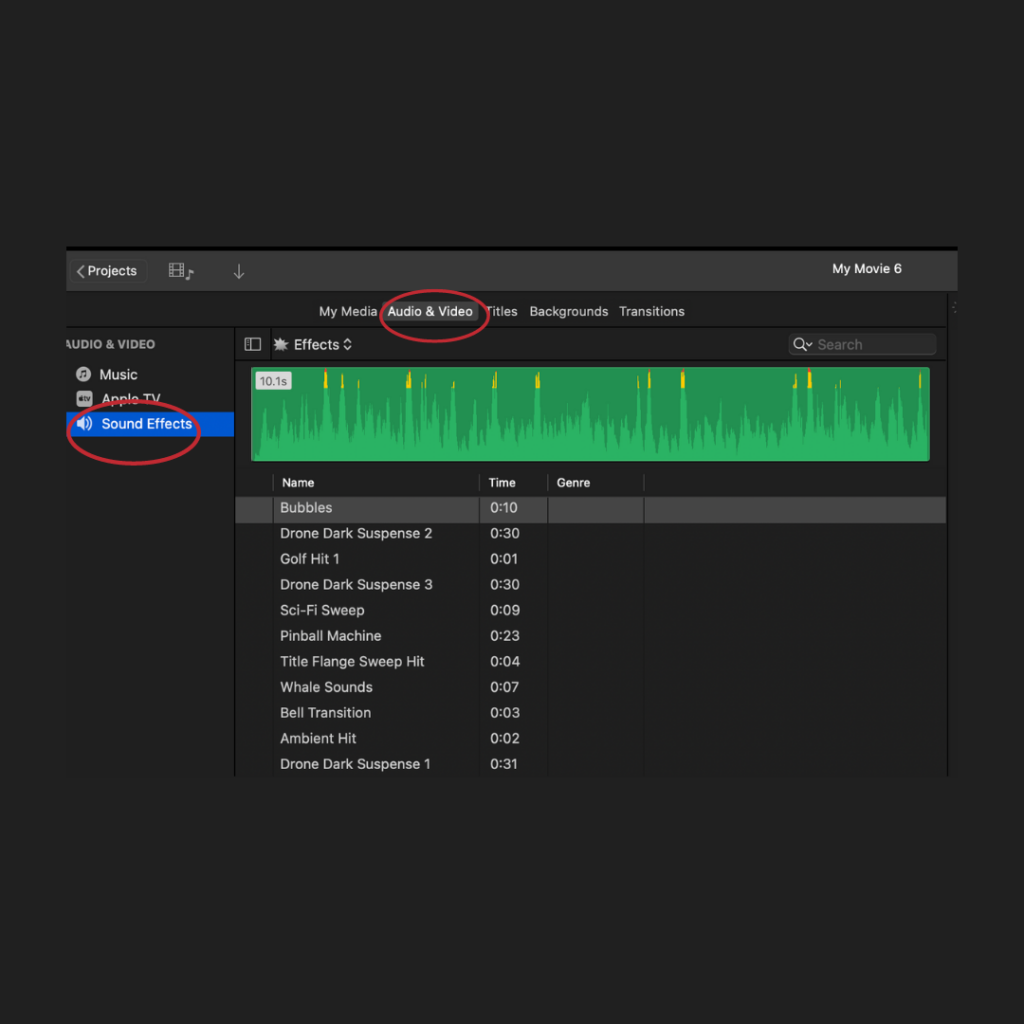The width and height of the screenshot is (1024, 1024).
Task: Open the Titles tab
Action: click(503, 312)
